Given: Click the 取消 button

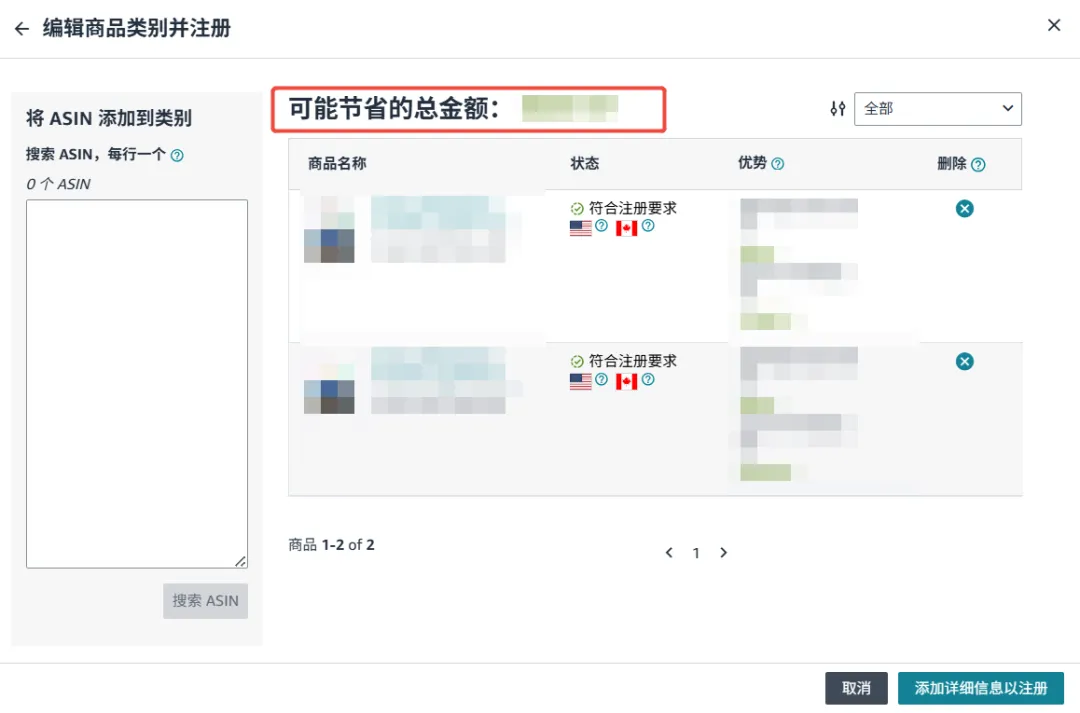Looking at the screenshot, I should click(856, 688).
